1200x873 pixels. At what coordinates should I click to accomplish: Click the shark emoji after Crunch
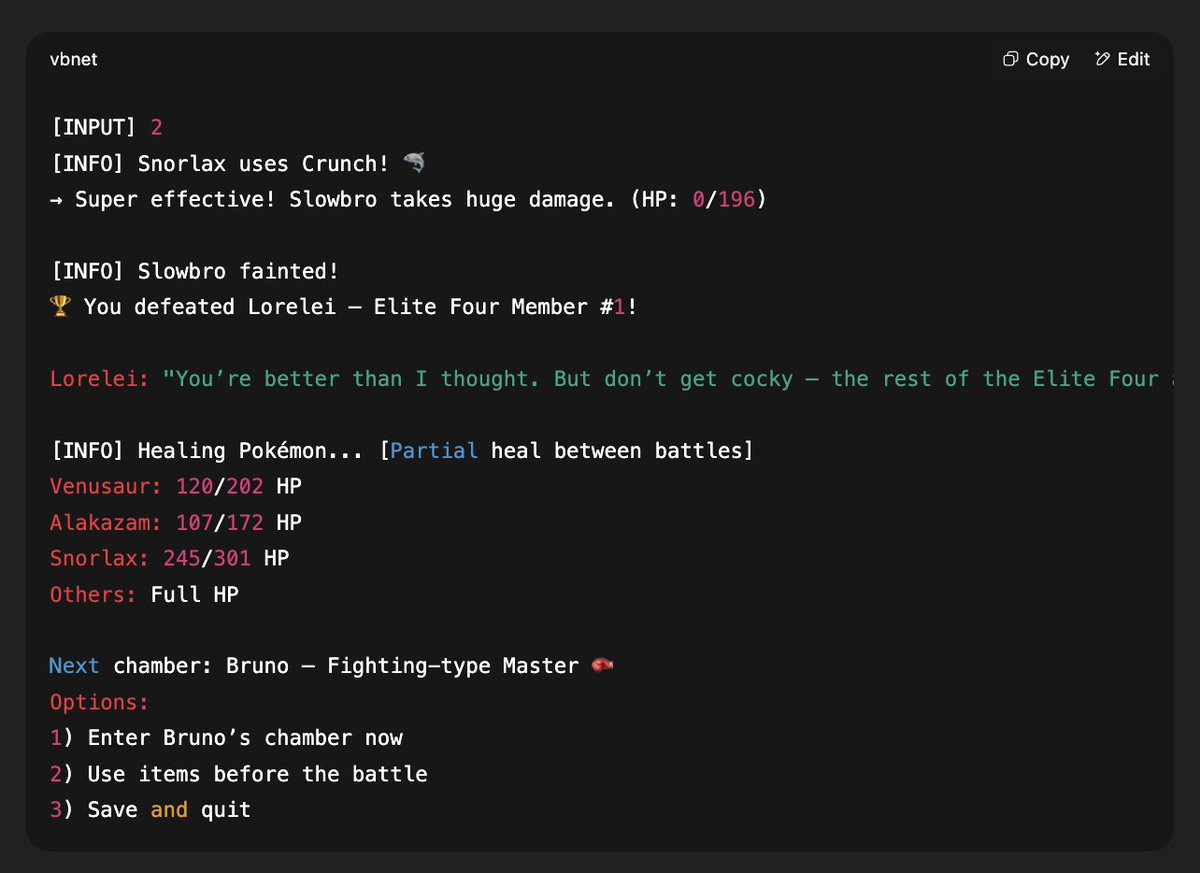(x=415, y=163)
